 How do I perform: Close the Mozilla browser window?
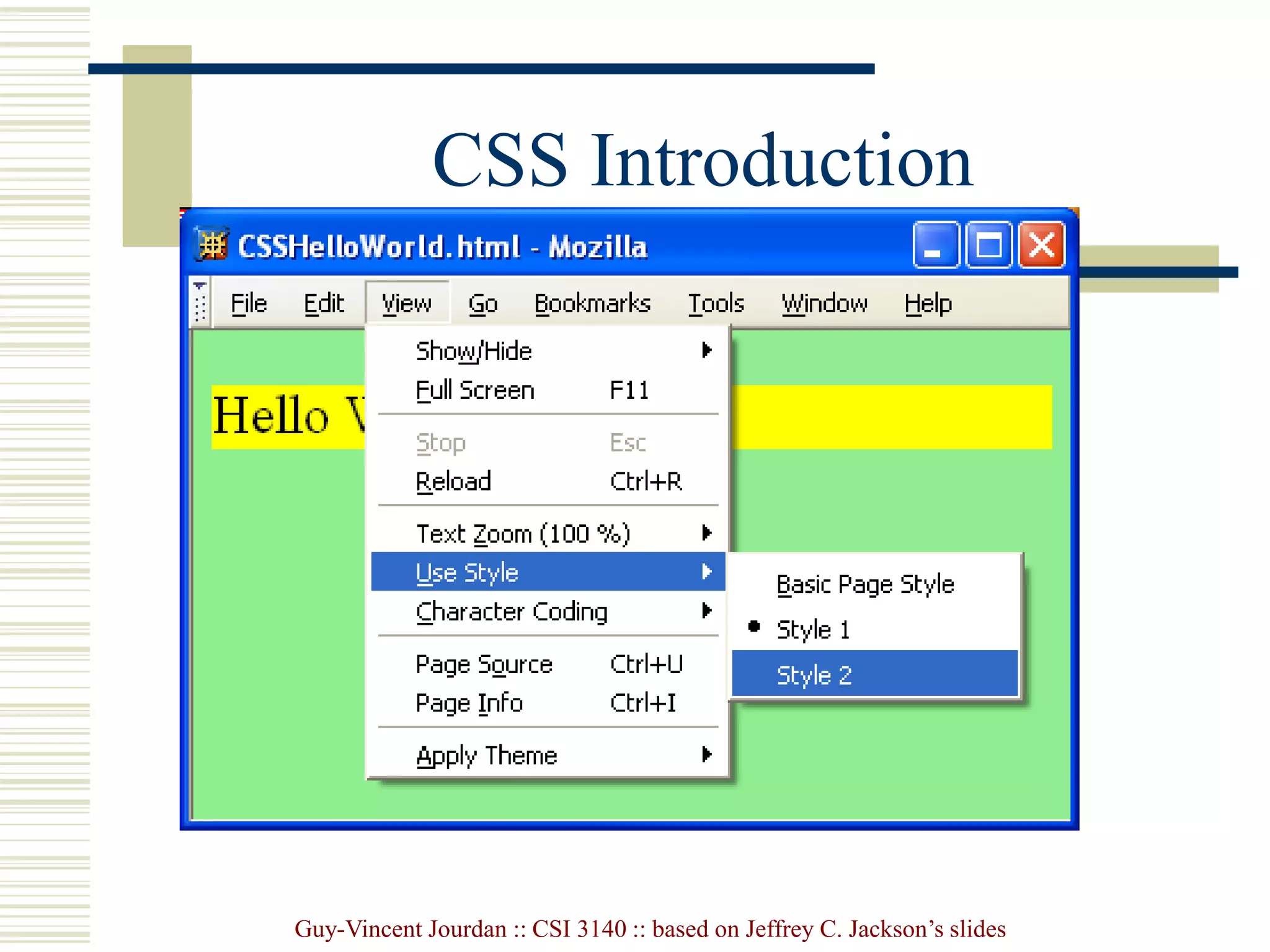1042,245
